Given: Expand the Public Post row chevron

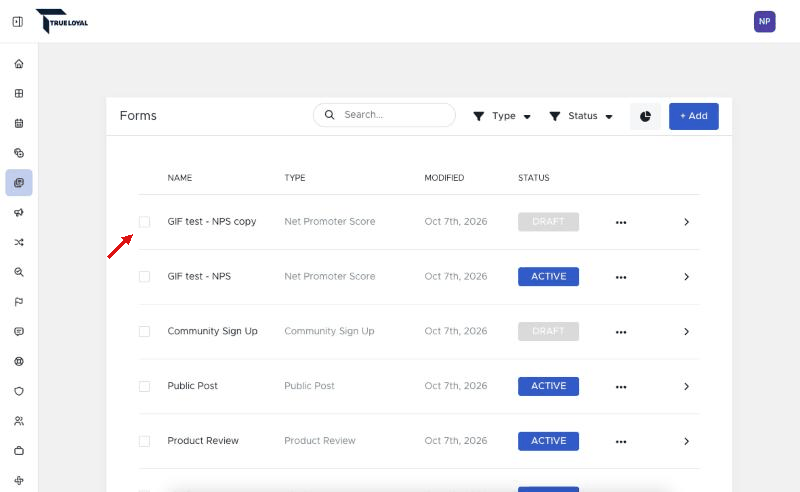Looking at the screenshot, I should [x=686, y=386].
